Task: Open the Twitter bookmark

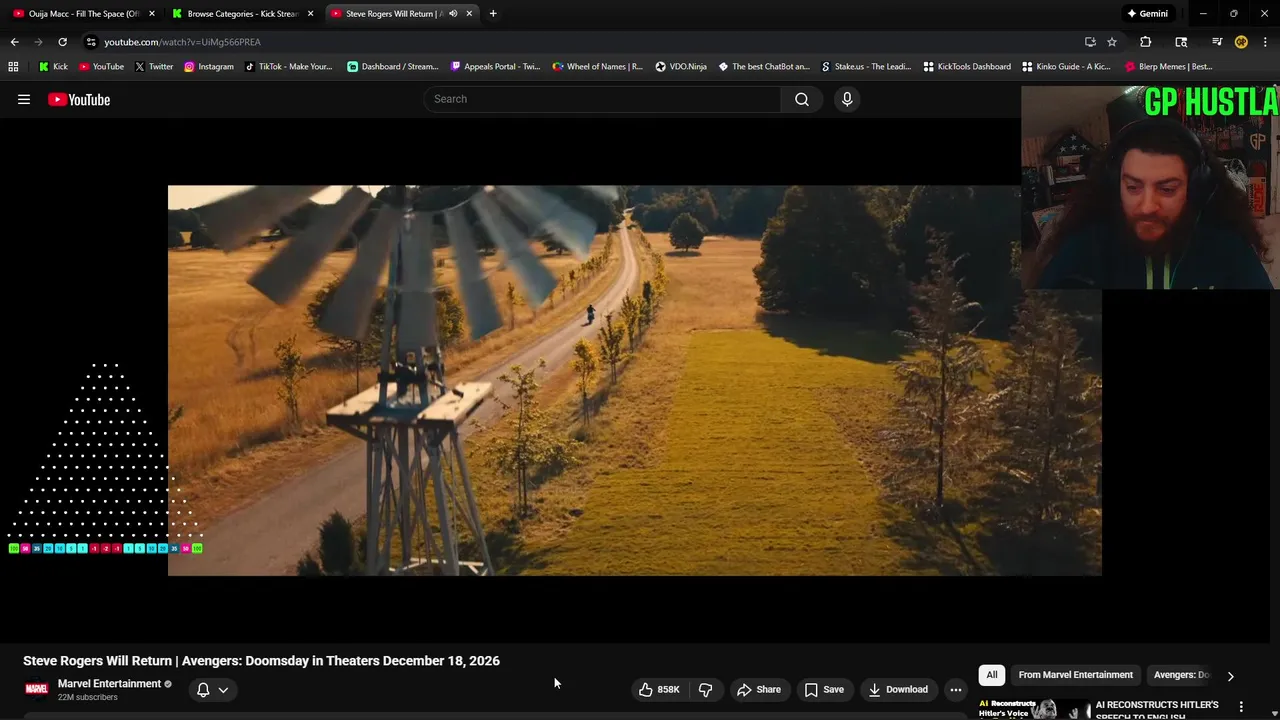Action: click(x=154, y=67)
